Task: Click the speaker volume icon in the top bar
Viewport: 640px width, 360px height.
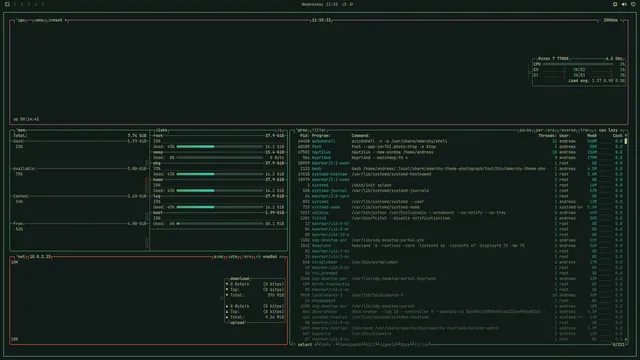Action: pos(624,4)
